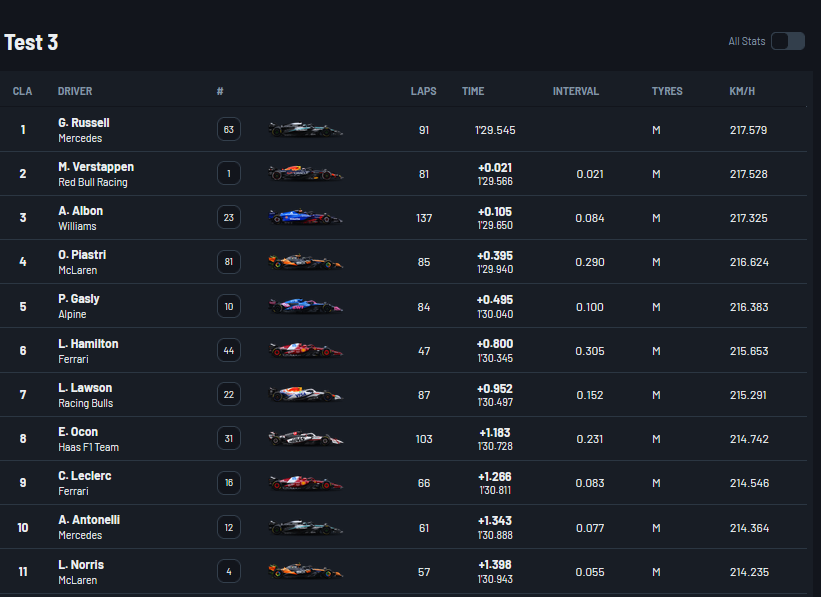
Task: Select C. Leclerc driver name
Action: tap(84, 476)
